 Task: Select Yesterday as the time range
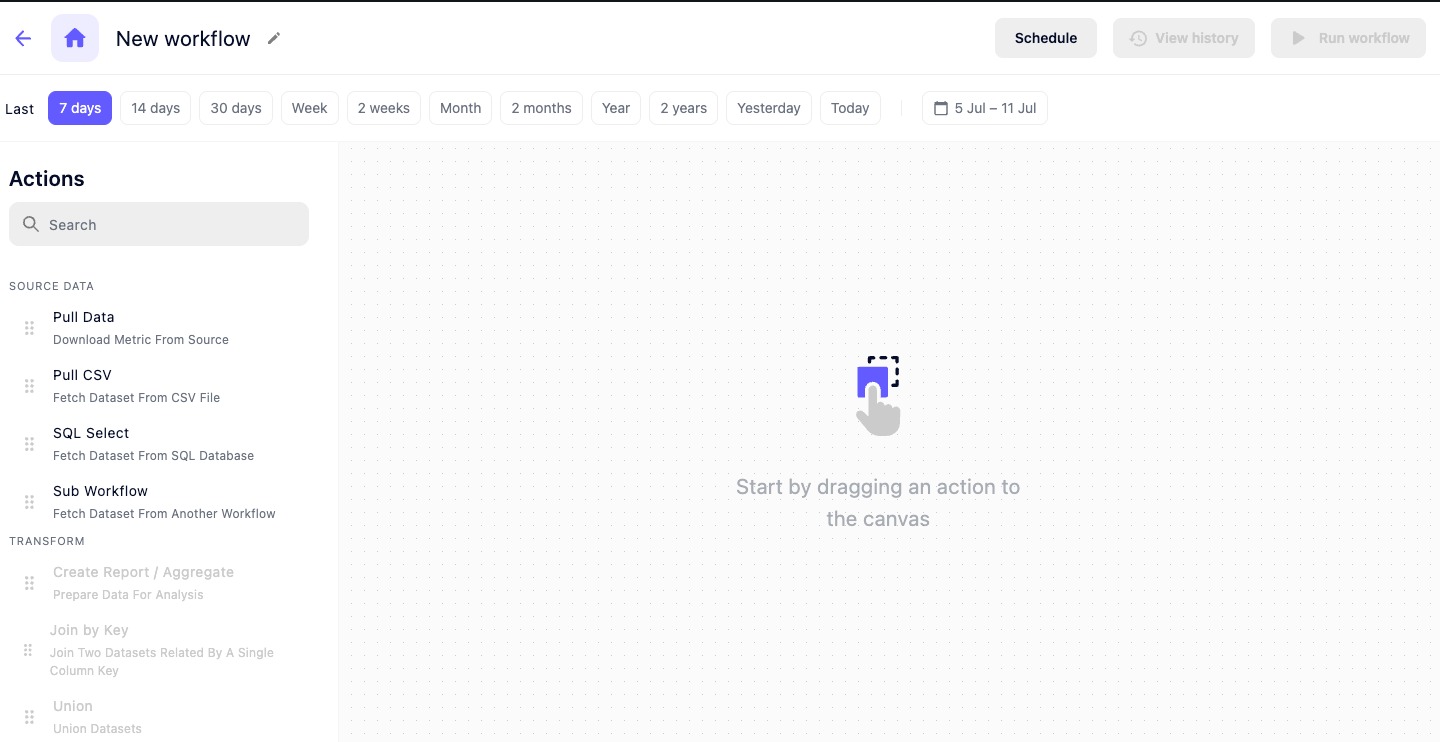click(x=768, y=107)
